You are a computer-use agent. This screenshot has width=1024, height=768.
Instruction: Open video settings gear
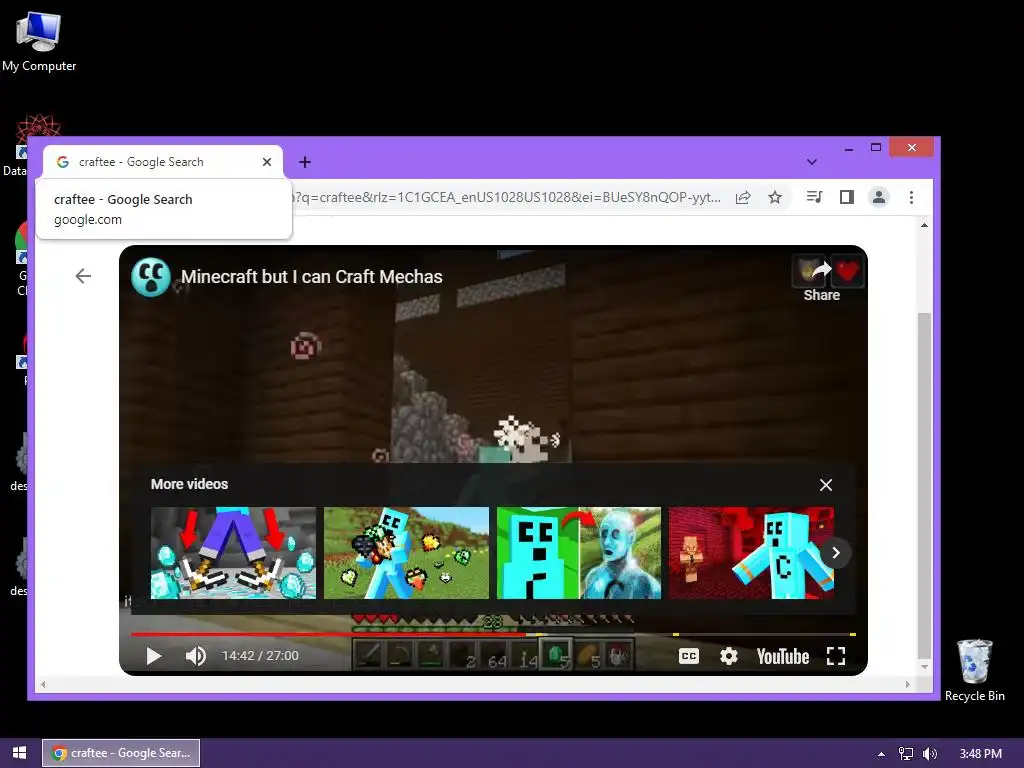point(729,656)
